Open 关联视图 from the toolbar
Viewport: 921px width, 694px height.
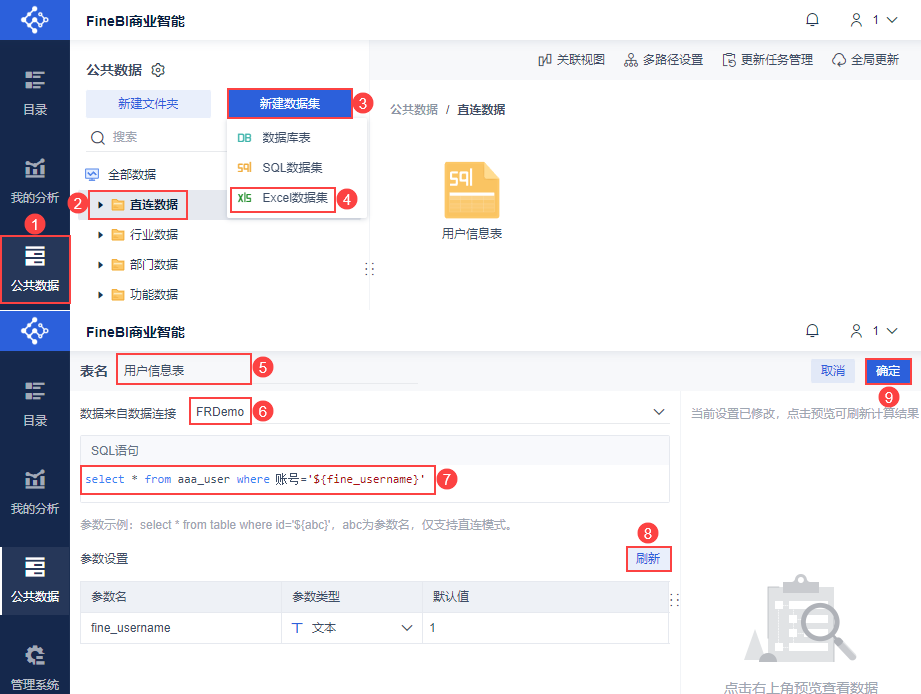coord(572,59)
